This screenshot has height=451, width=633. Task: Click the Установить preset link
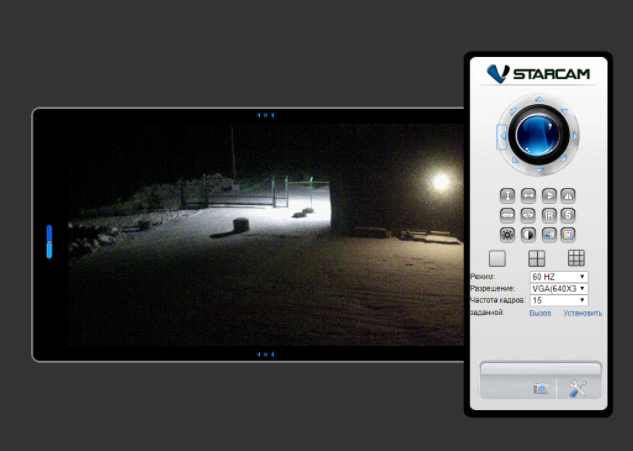point(583,313)
